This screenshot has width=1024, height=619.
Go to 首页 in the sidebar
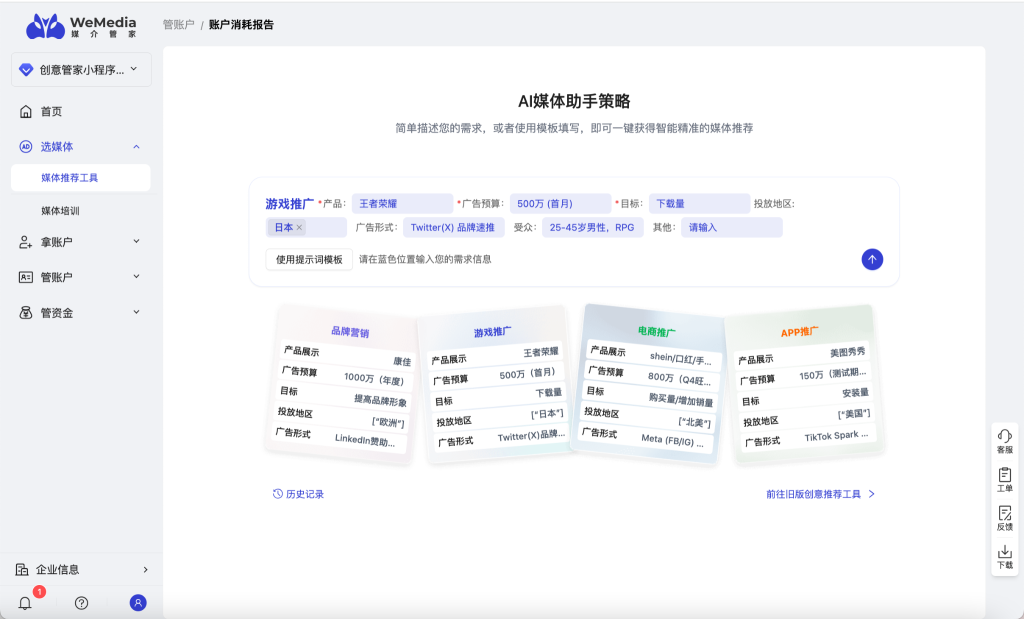pos(51,112)
